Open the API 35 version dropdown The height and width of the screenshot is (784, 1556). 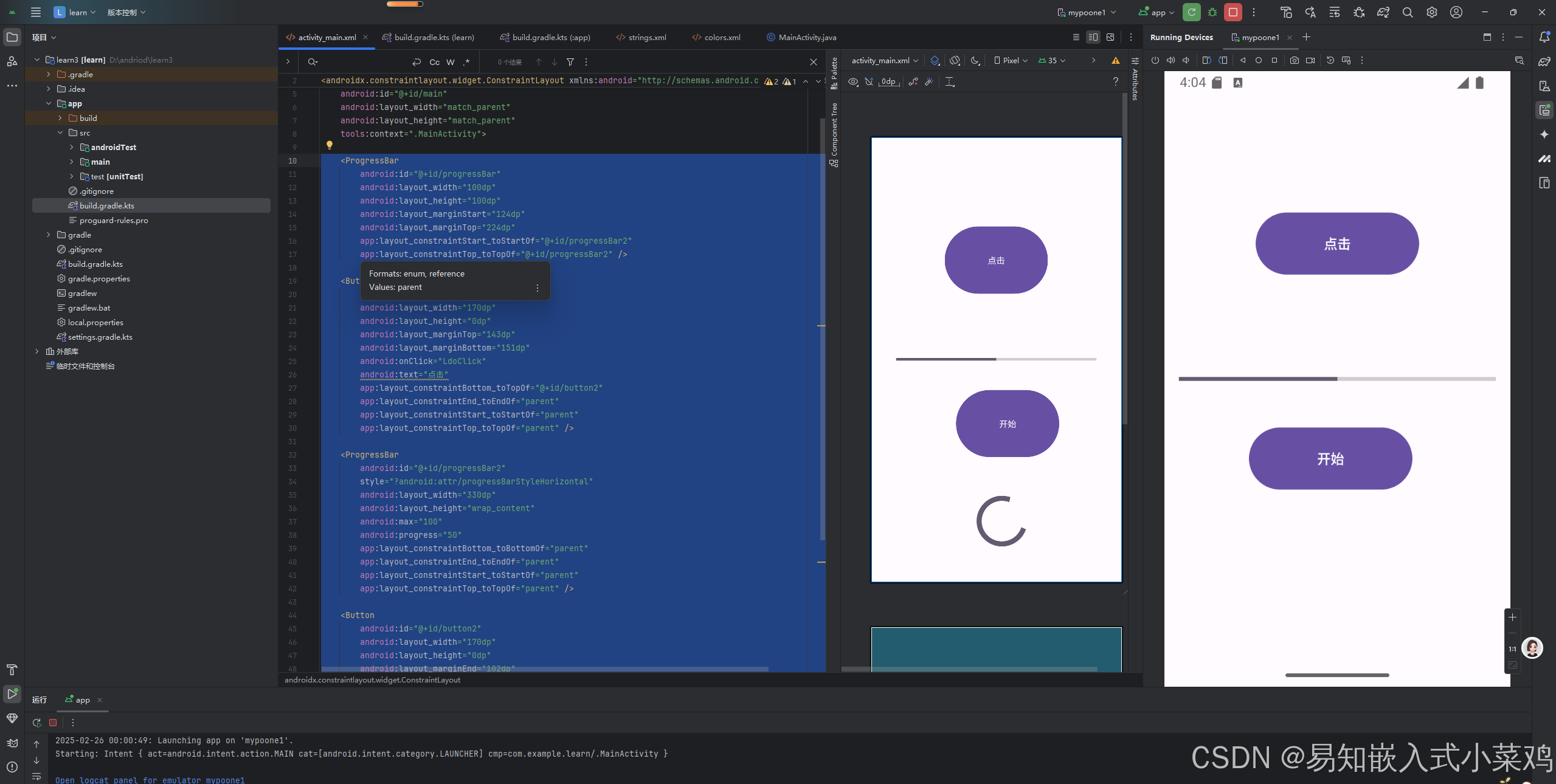[x=1052, y=60]
